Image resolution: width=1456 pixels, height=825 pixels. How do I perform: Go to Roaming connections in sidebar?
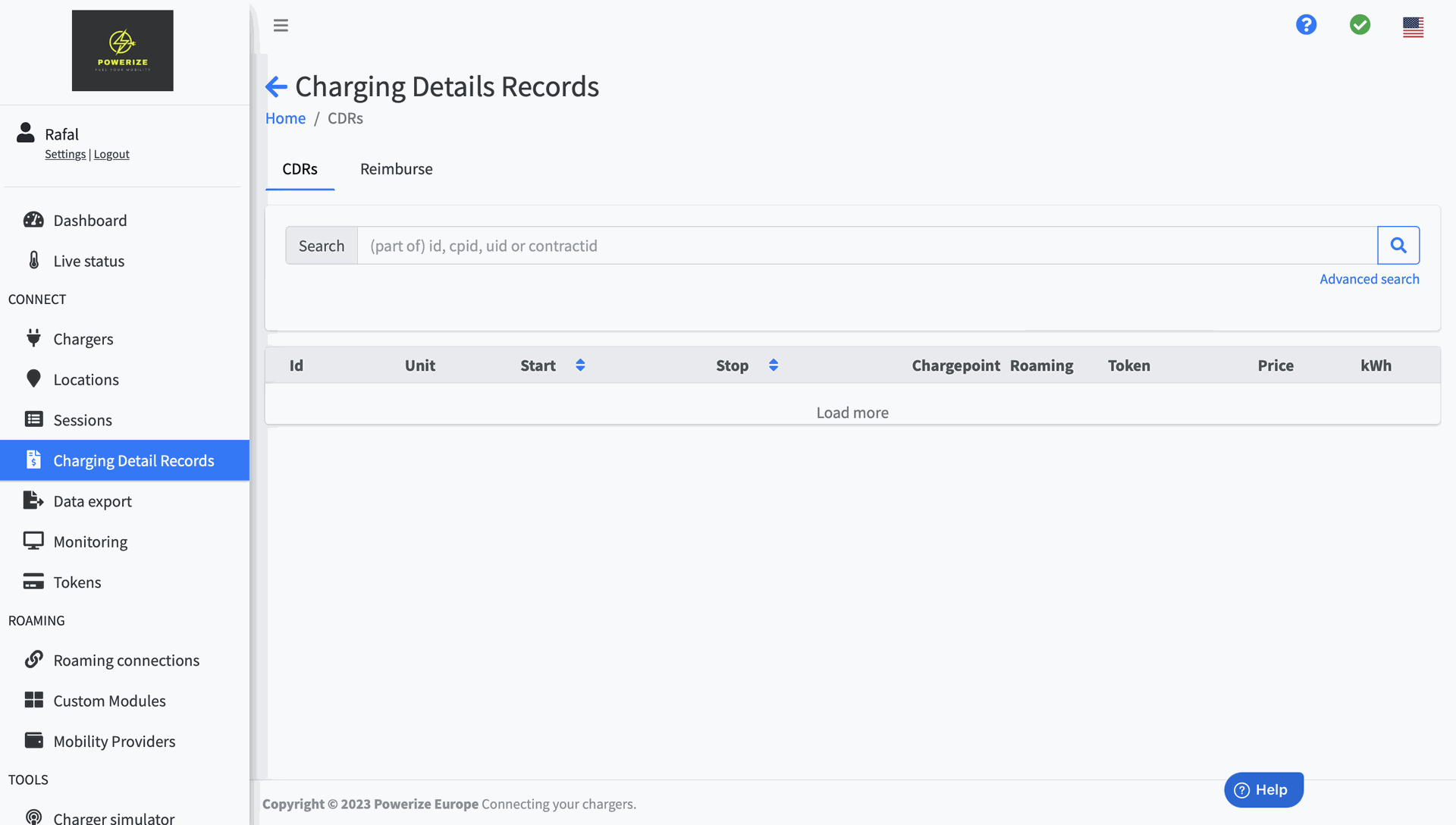click(x=126, y=660)
